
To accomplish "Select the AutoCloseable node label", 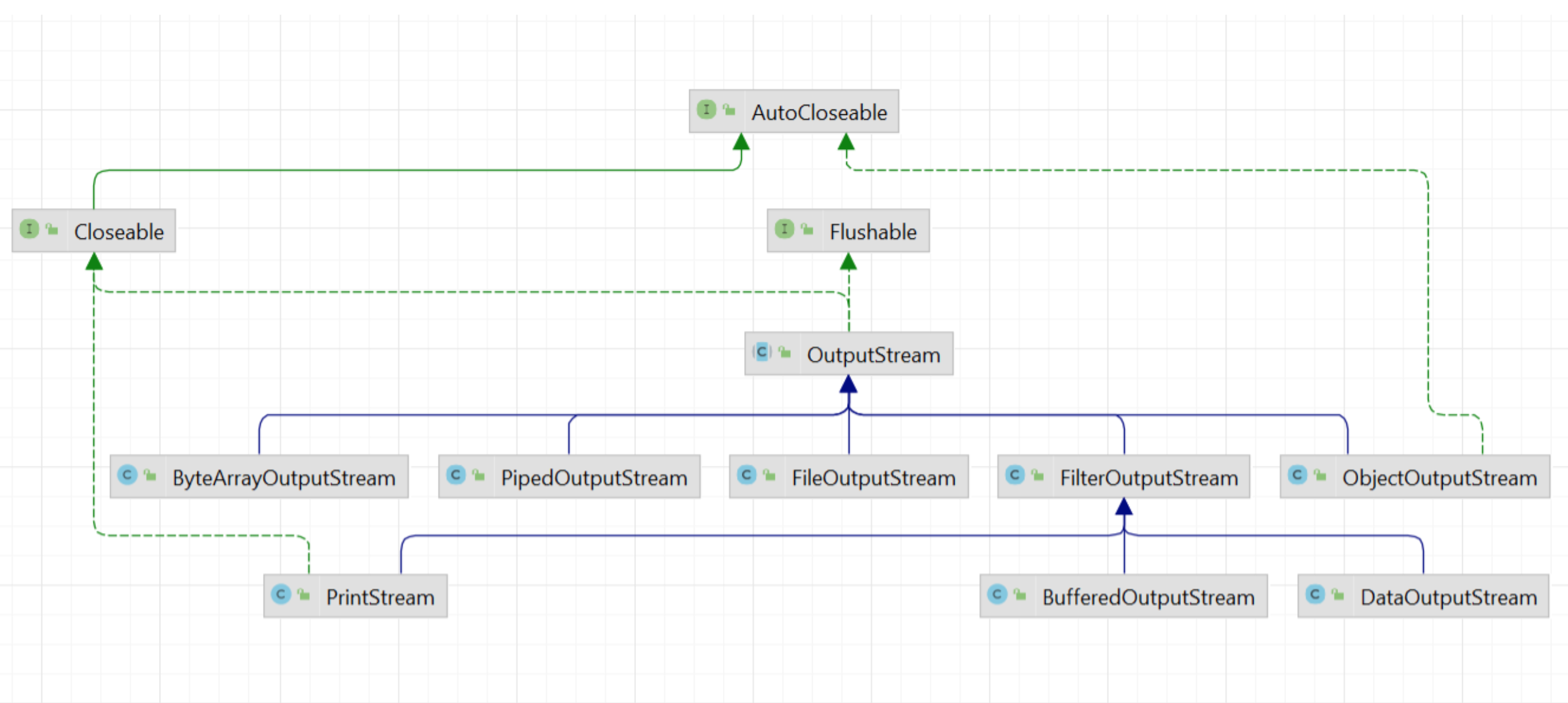I will point(818,112).
